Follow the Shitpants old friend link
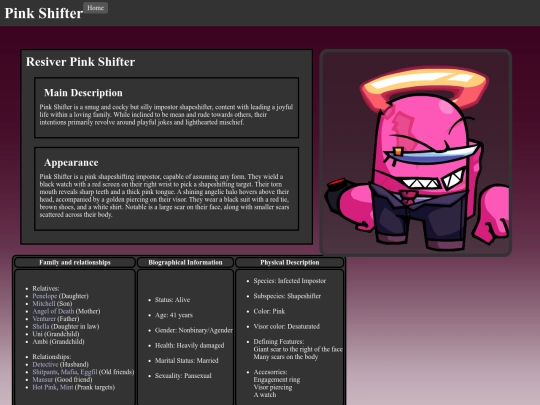Image resolution: width=540 pixels, height=405 pixels. click(45, 372)
